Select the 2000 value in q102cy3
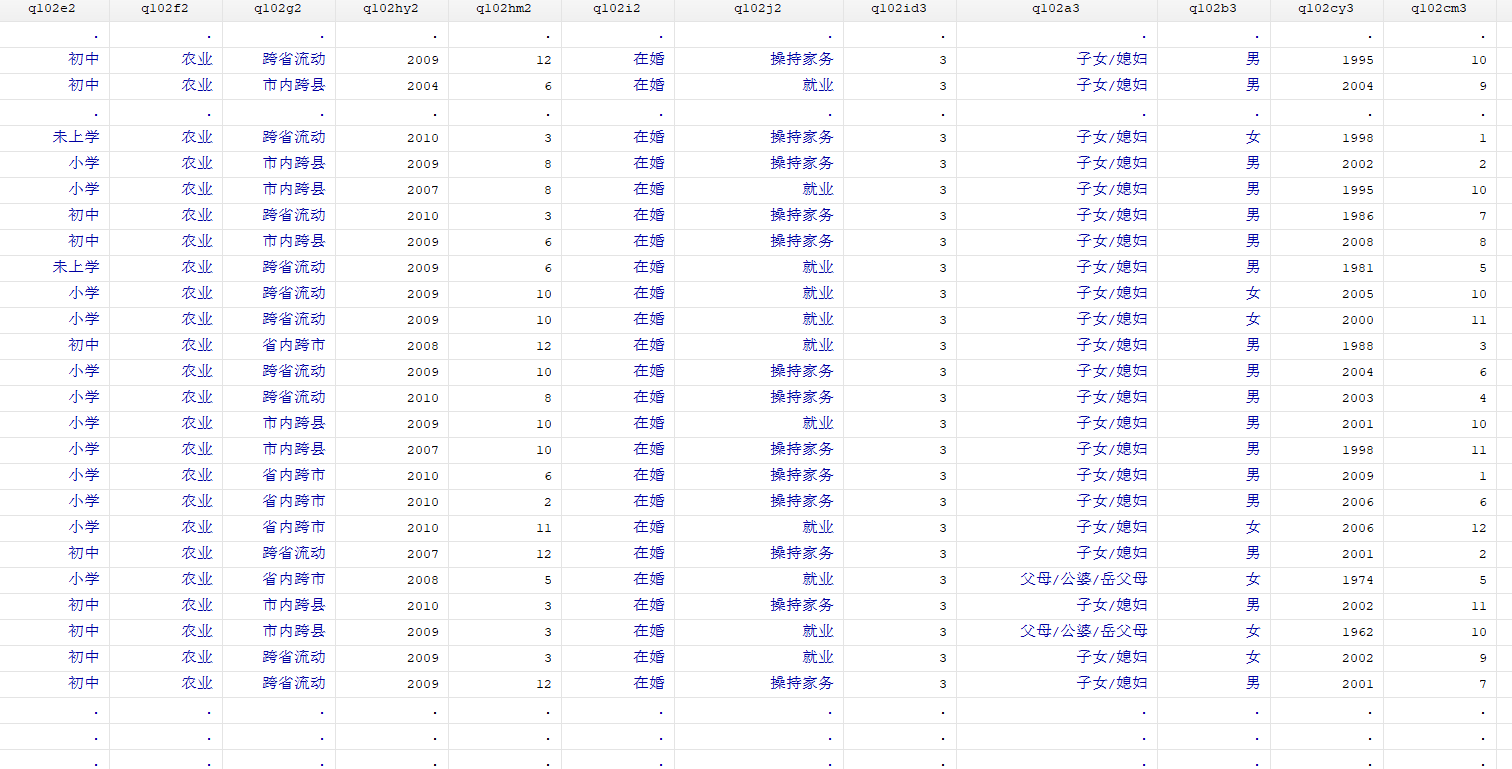The image size is (1512, 769). click(x=1358, y=320)
